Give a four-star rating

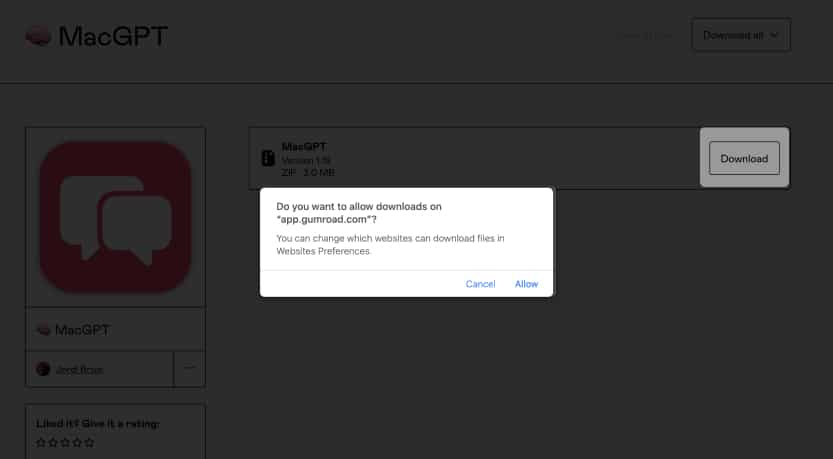coord(77,442)
